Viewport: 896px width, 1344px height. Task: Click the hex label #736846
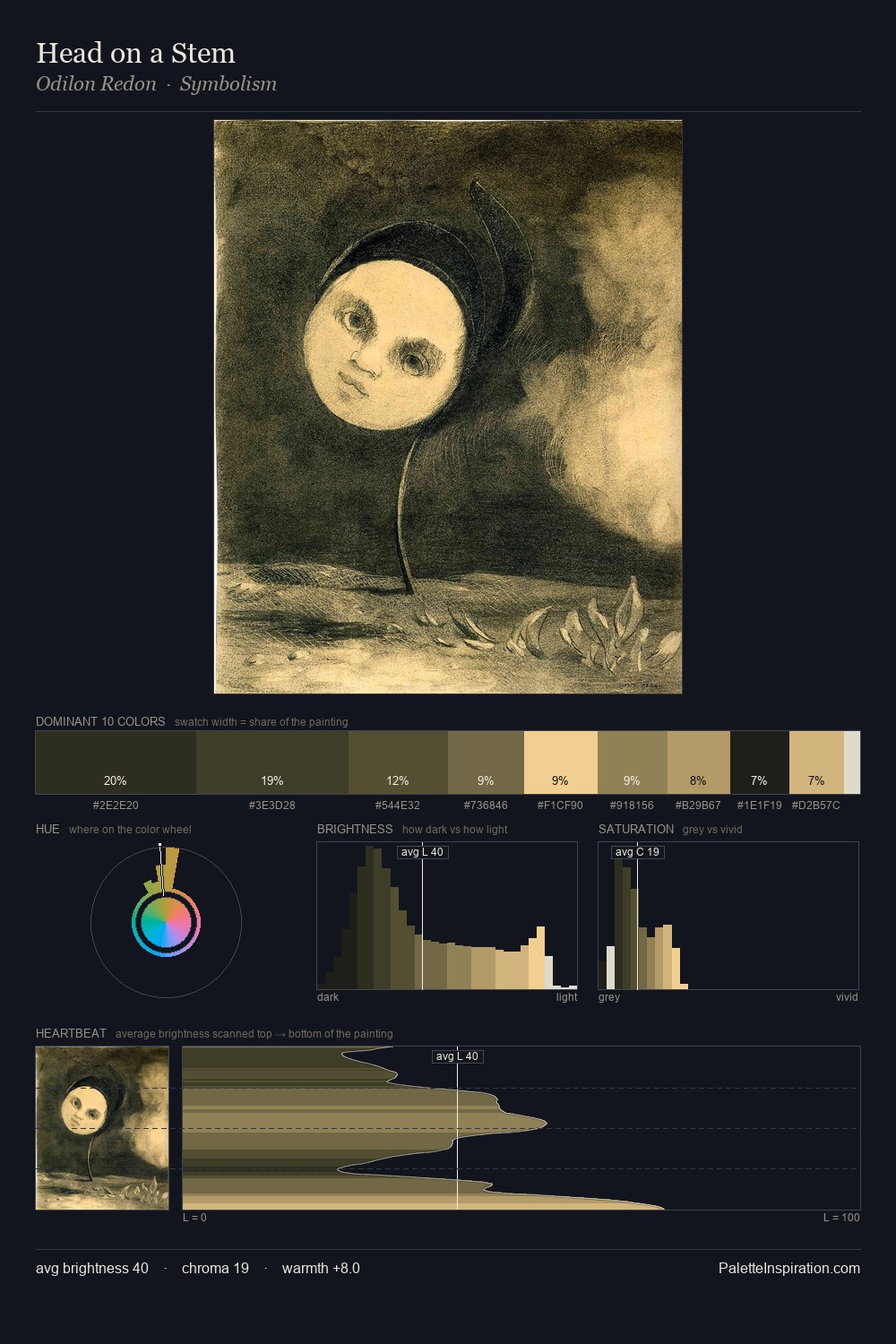(x=486, y=806)
